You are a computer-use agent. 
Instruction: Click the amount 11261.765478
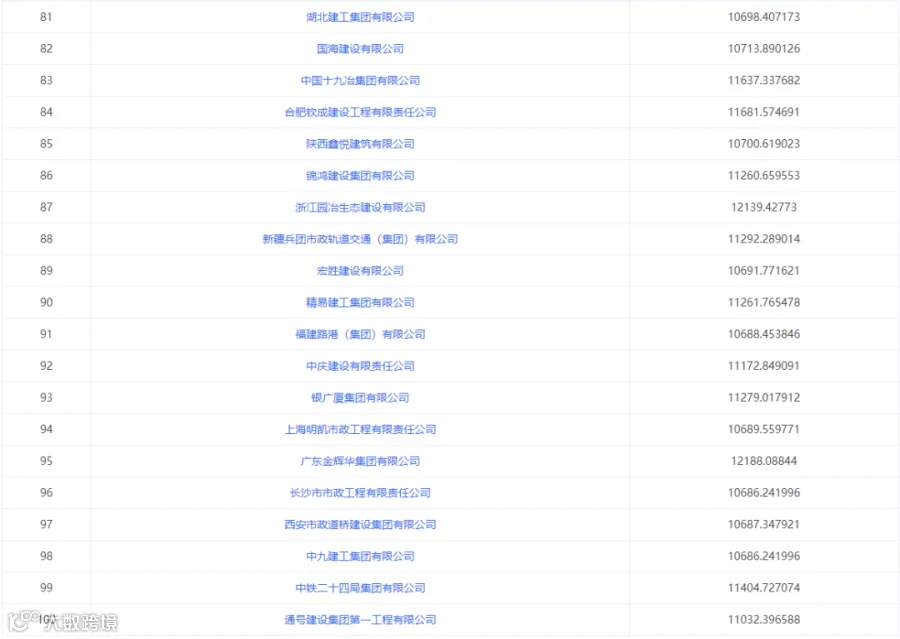point(763,303)
